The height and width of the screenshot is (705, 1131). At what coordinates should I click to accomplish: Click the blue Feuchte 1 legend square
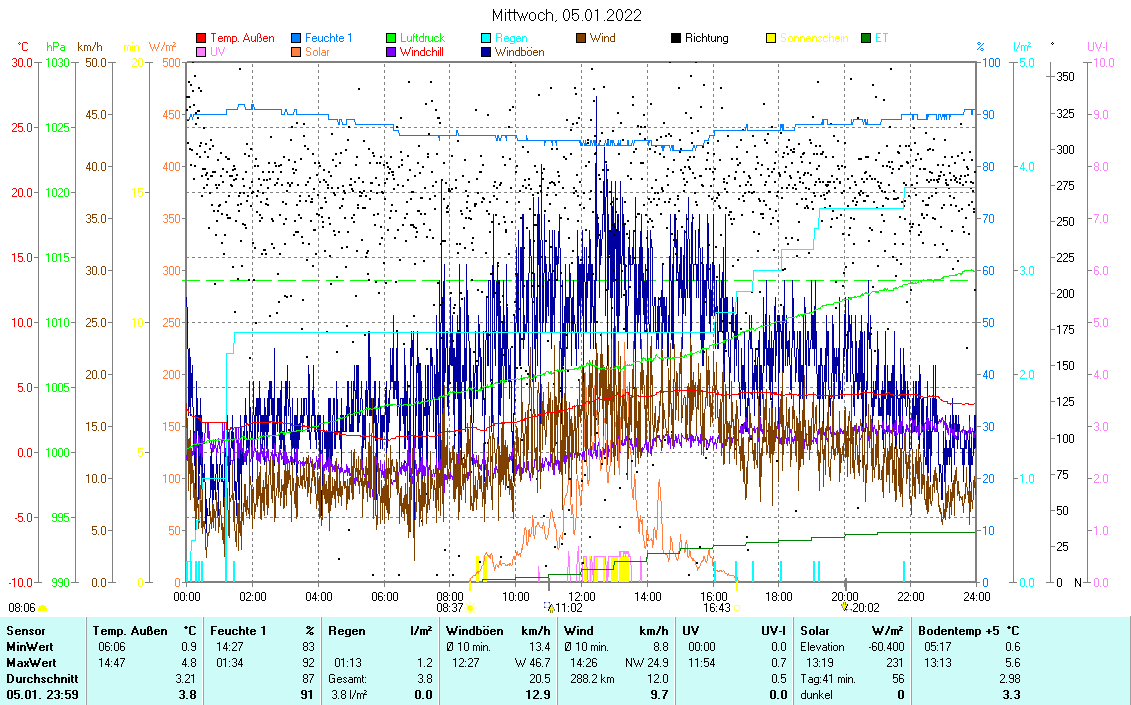297,38
